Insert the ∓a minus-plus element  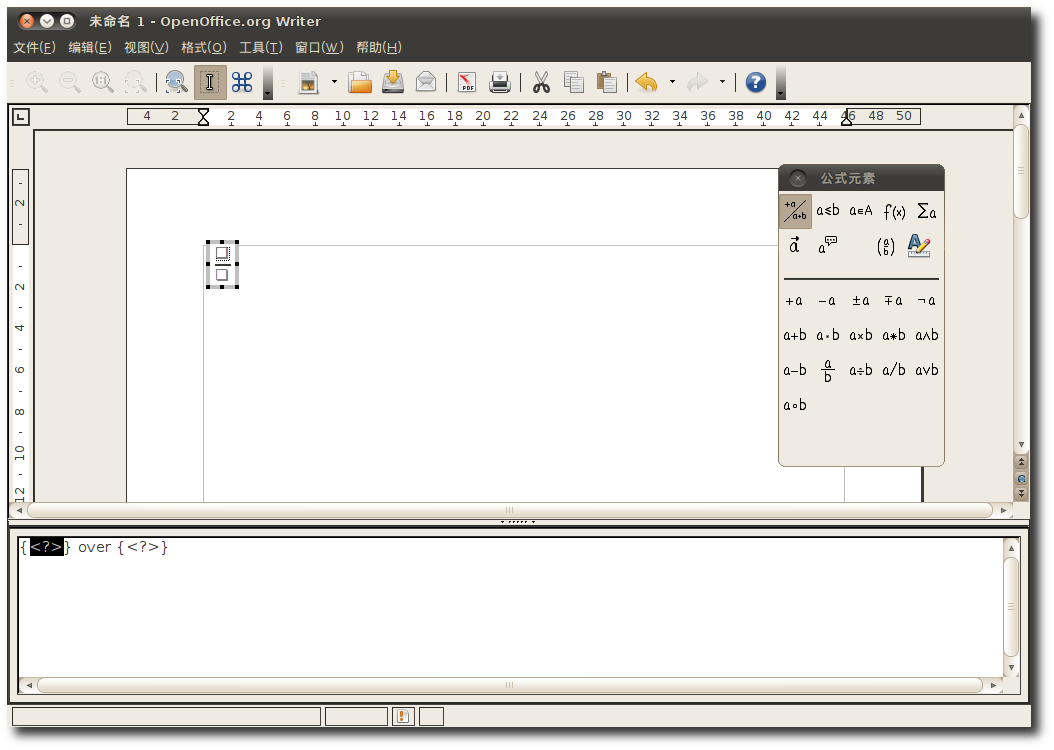click(893, 300)
